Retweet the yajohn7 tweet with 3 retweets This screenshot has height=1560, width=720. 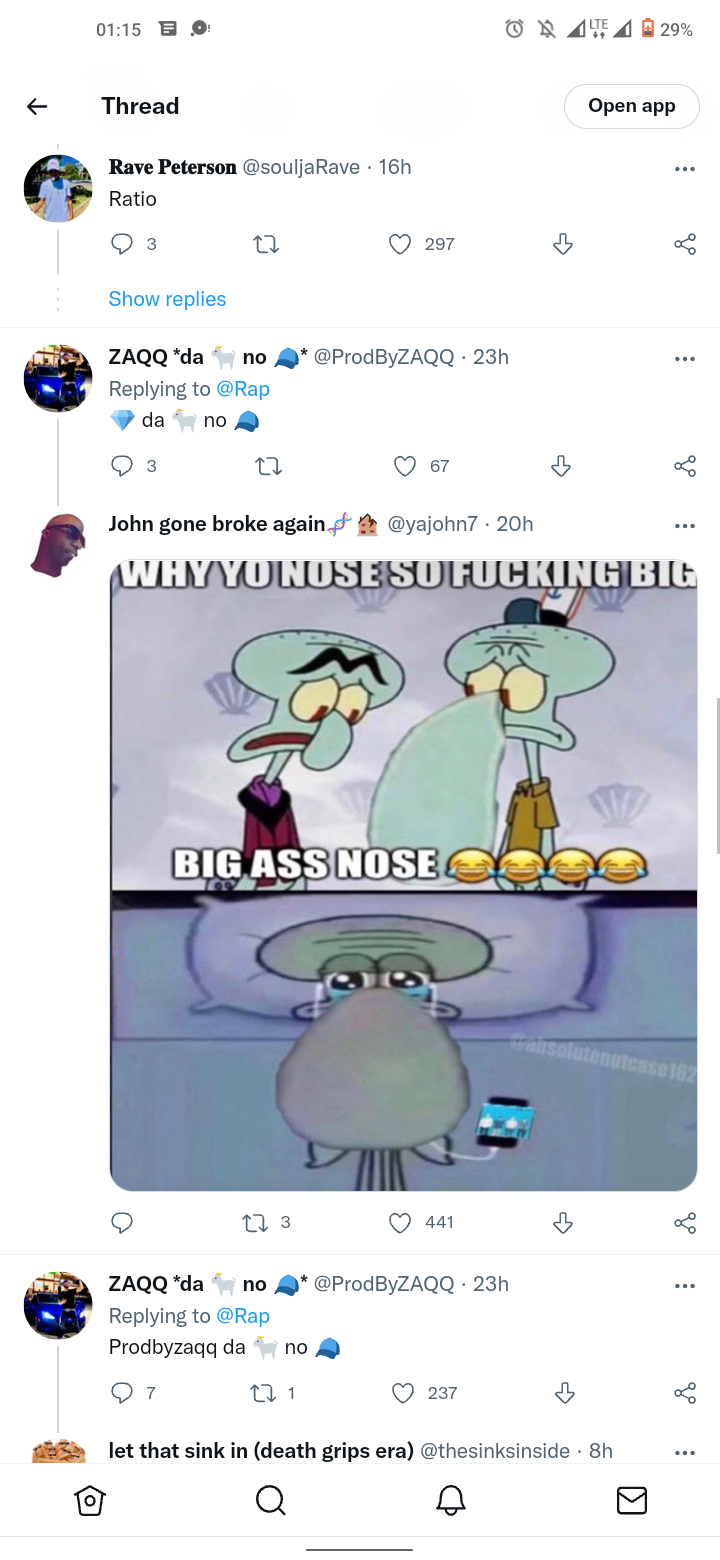click(x=255, y=1222)
